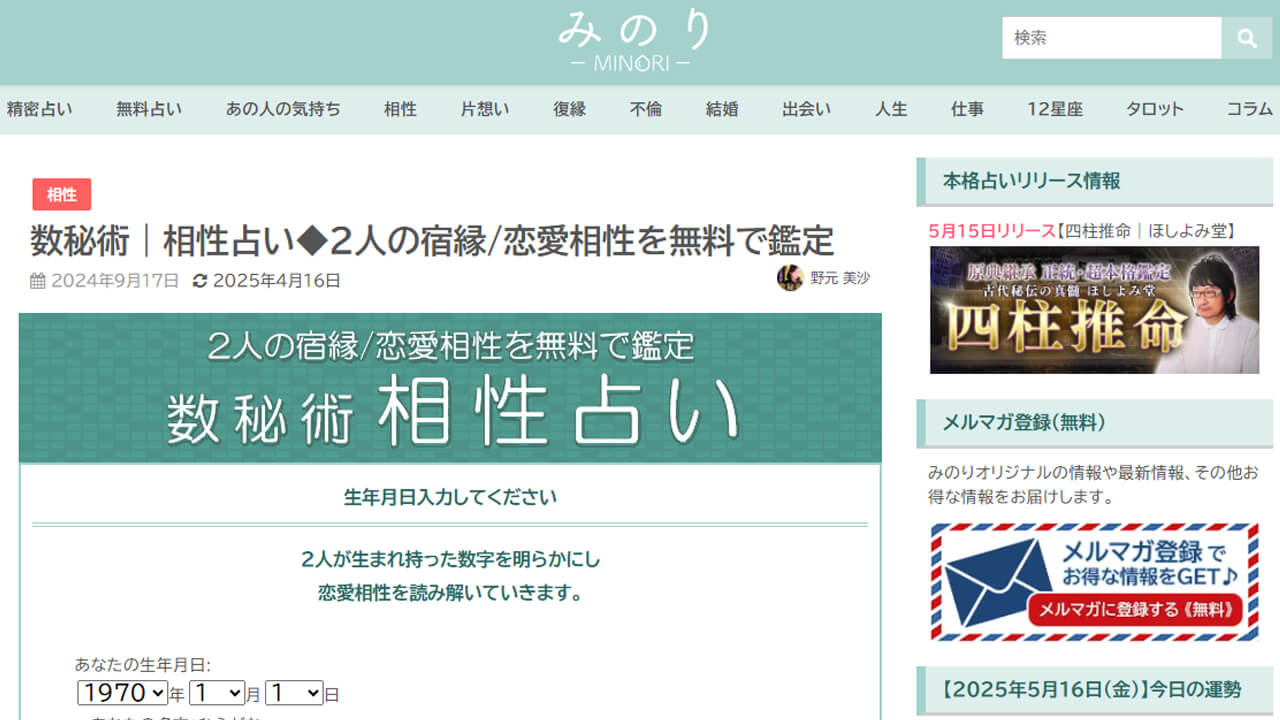This screenshot has height=720, width=1280.
Task: Click the article title 数秘術｜相性占い
Action: 432,241
